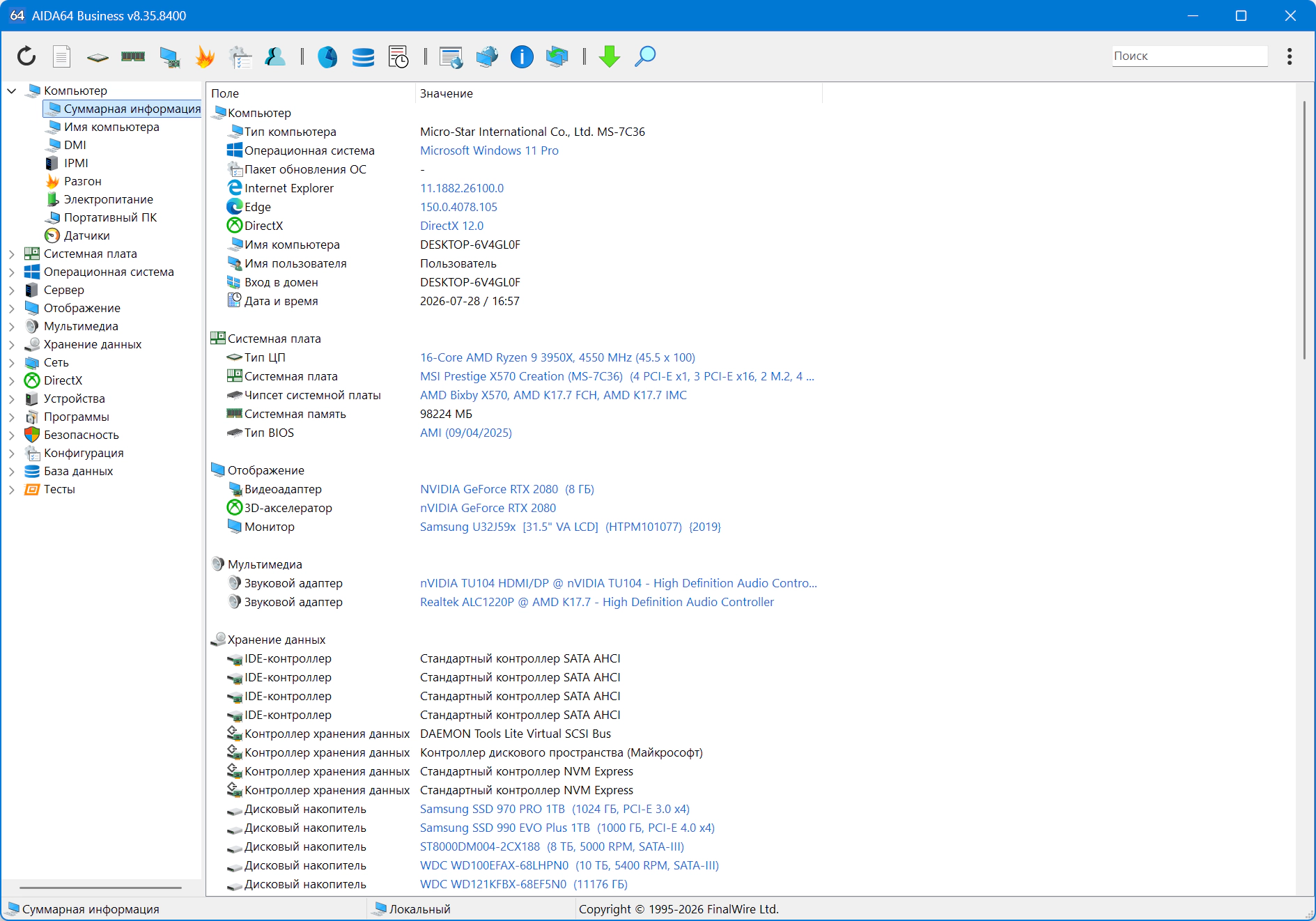The image size is (1316, 921).
Task: Click the blue information circle icon
Action: point(522,56)
